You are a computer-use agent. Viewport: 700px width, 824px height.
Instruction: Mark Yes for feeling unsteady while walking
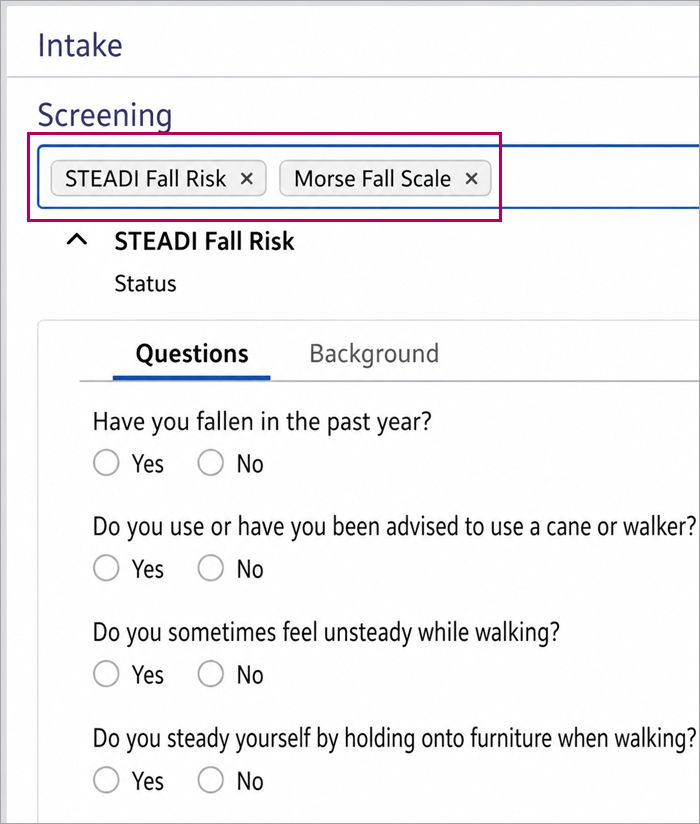pos(106,674)
